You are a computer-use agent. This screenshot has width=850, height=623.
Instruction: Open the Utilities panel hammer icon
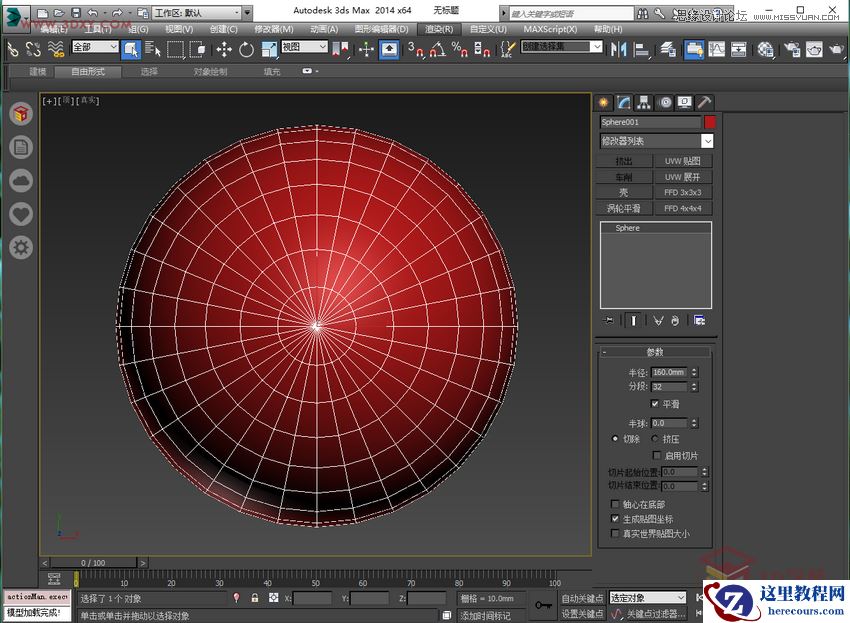[x=706, y=104]
